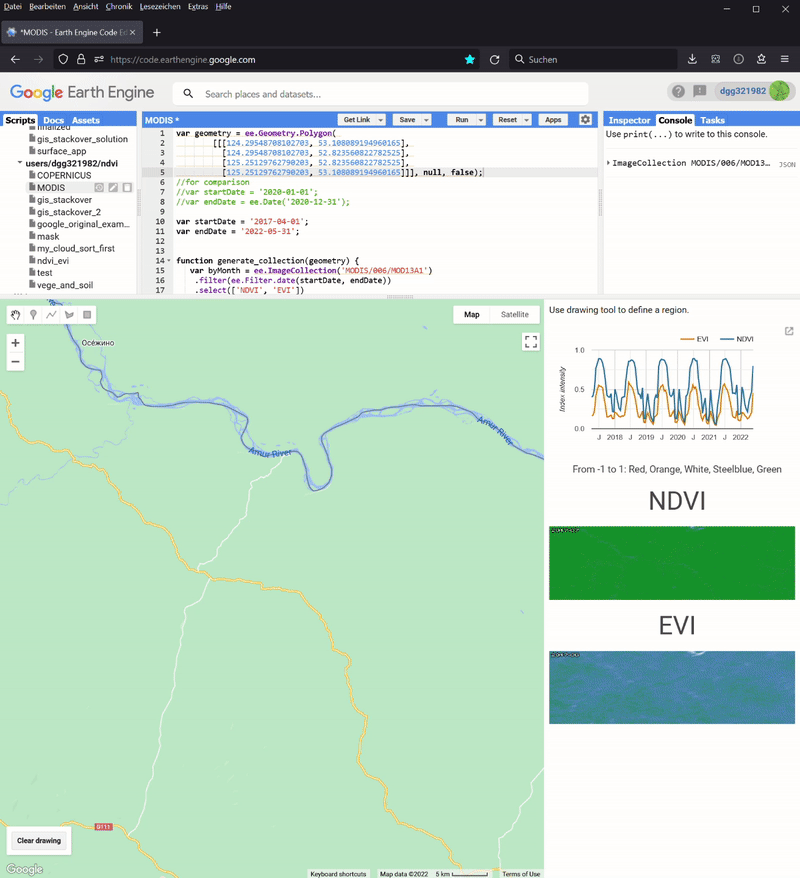Viewport: 800px width, 878px height.
Task: Switch to the Inspector tab
Action: 629,120
